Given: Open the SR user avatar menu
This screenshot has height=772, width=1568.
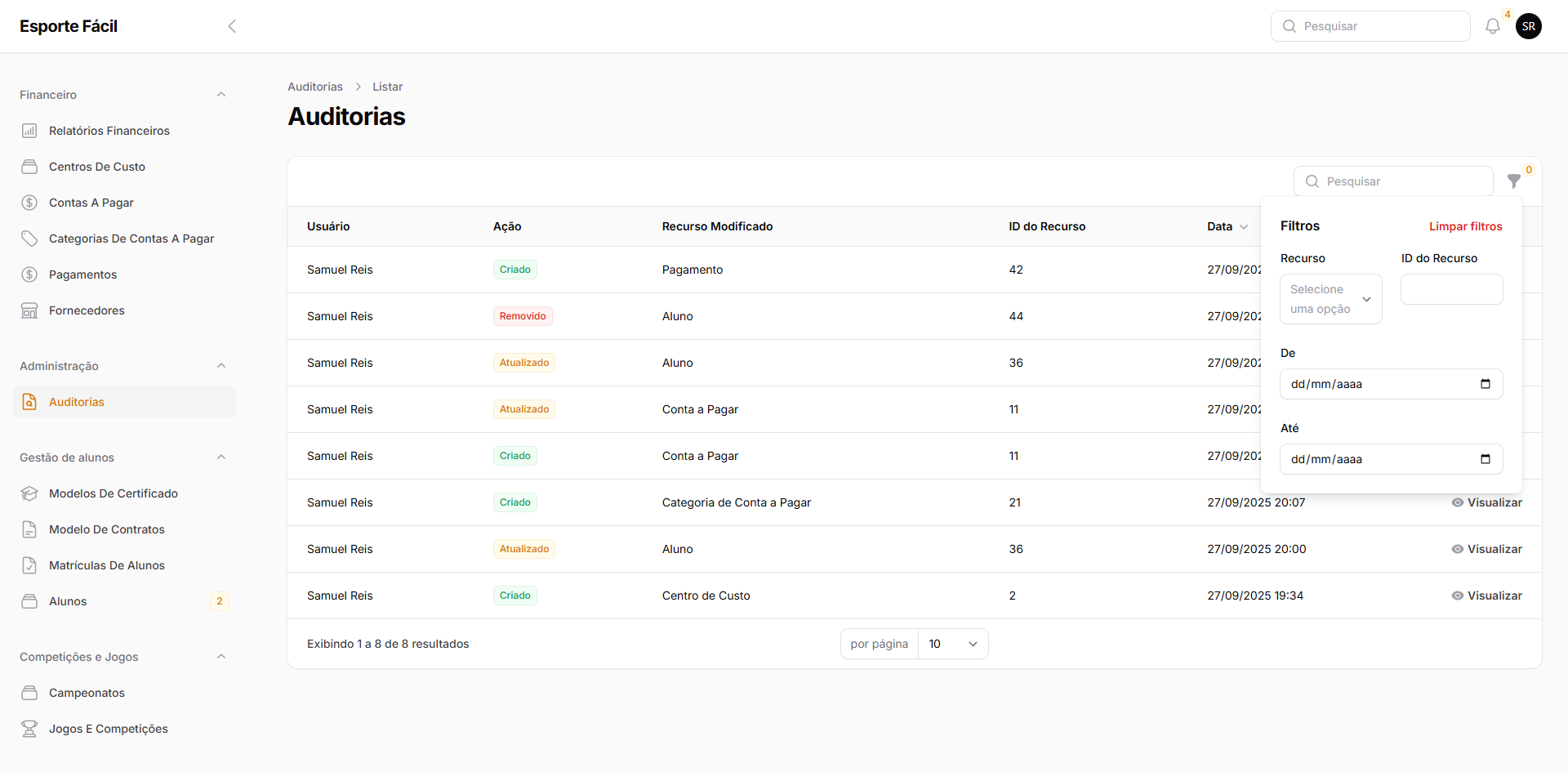Looking at the screenshot, I should click(x=1528, y=26).
